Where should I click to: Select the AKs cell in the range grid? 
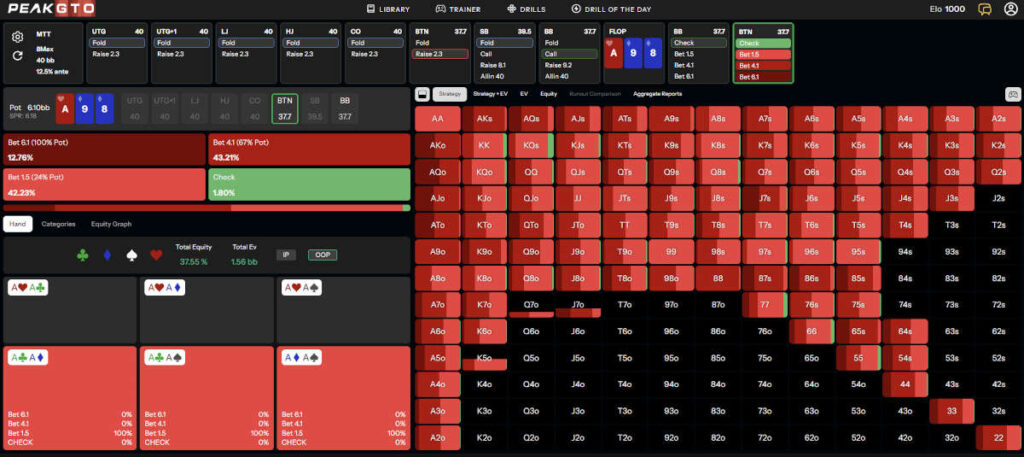click(484, 119)
